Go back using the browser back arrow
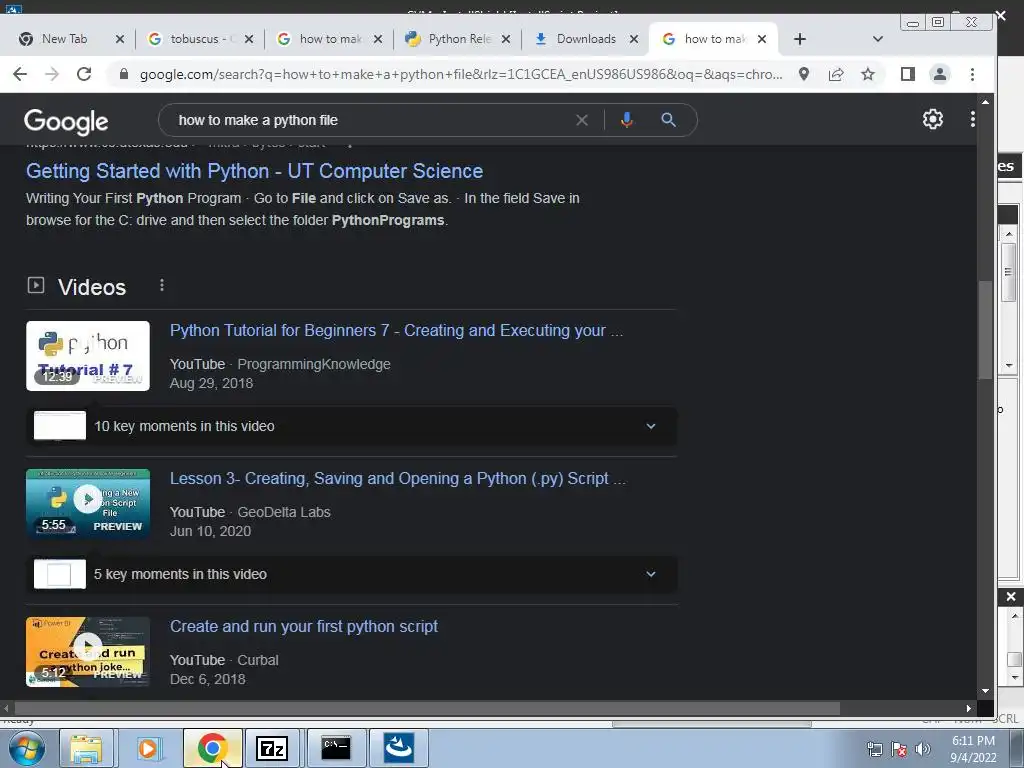 pos(20,74)
